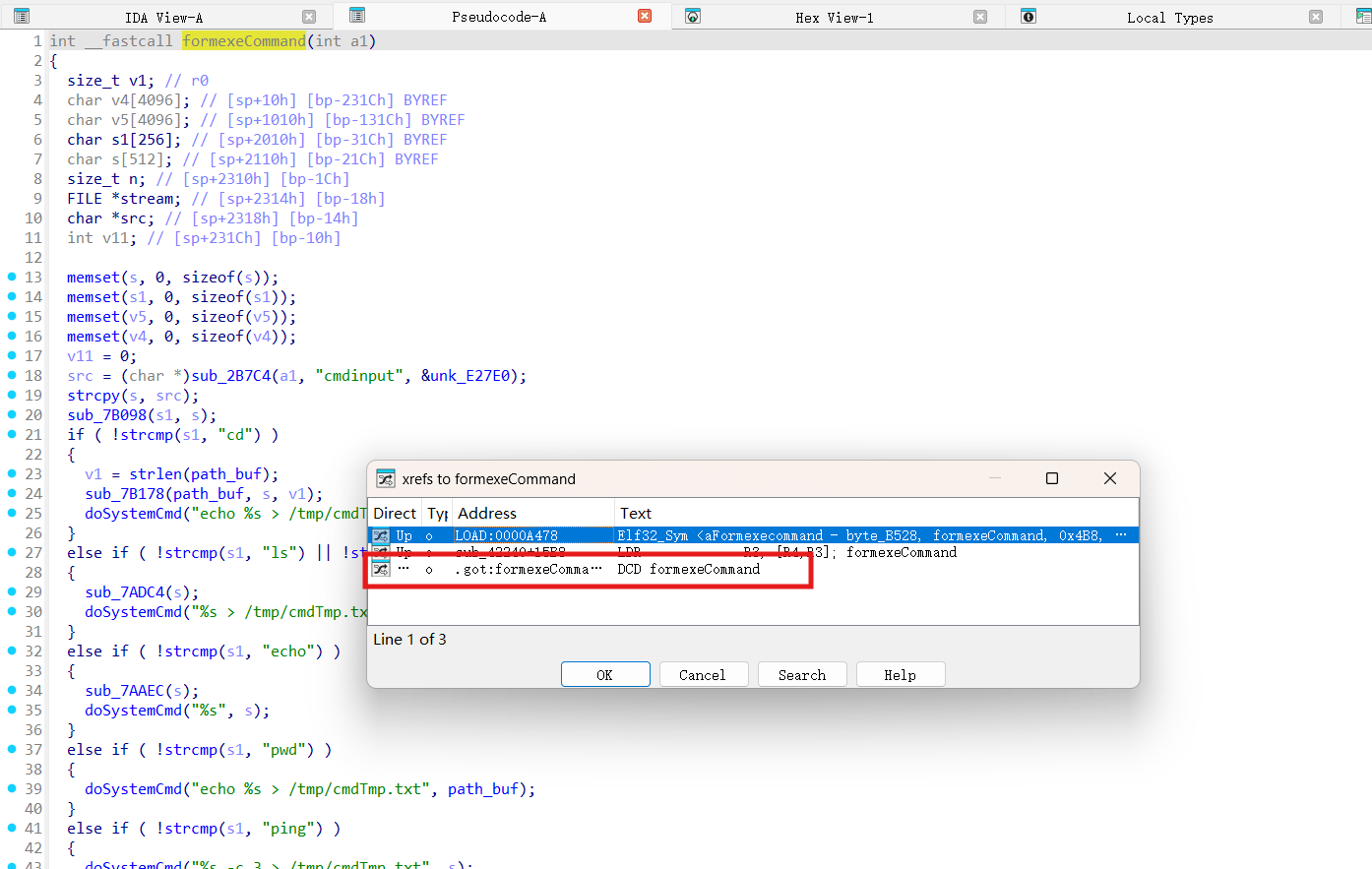This screenshot has height=869, width=1372.
Task: Click the Direct column header
Action: [395, 513]
